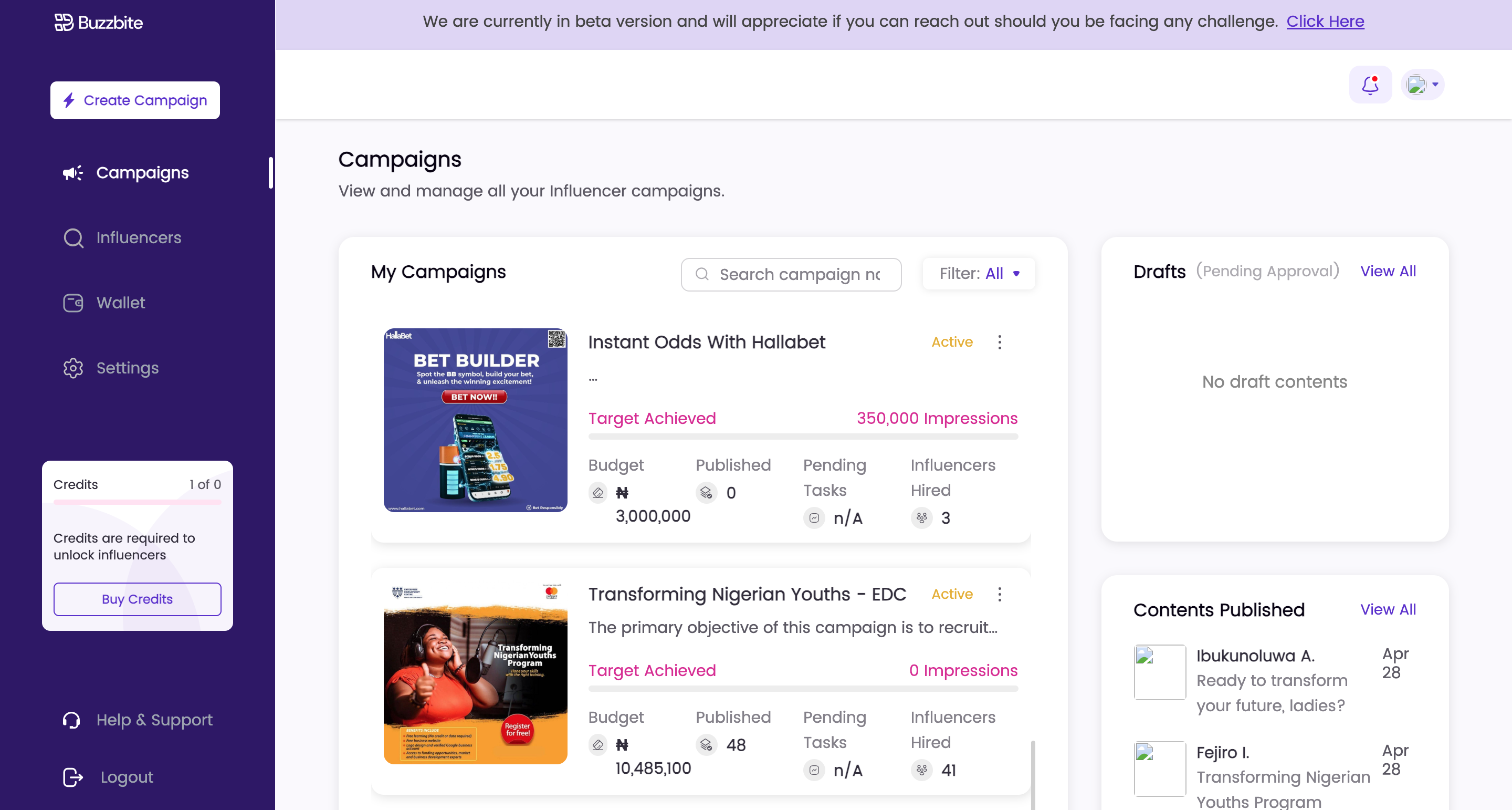Expand the Filter: All dropdown
This screenshot has height=810, width=1512.
pos(979,274)
